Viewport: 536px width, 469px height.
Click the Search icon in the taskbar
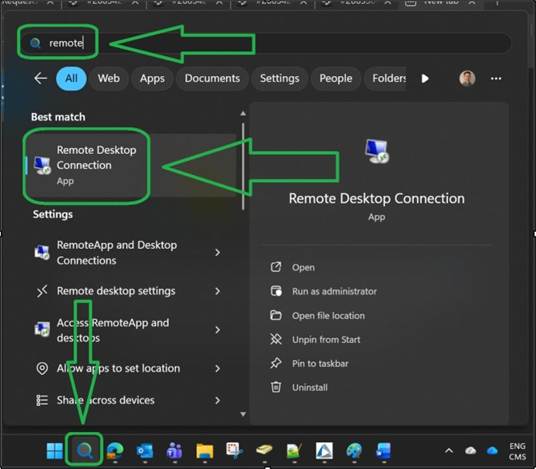coord(84,451)
